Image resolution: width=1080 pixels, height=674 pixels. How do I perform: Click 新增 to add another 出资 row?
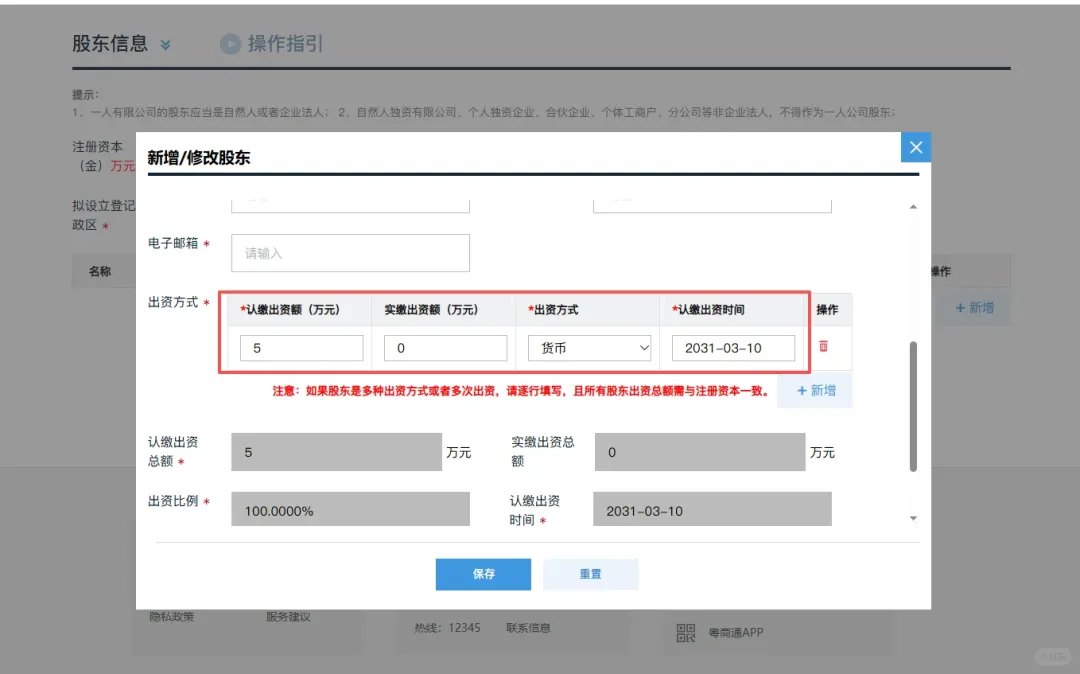coord(815,392)
